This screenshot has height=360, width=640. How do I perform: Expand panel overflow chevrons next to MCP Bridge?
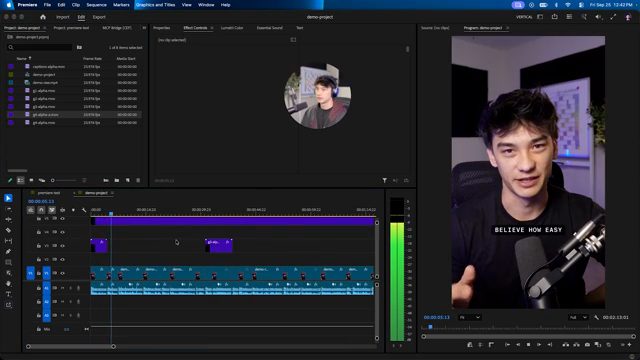click(x=144, y=28)
